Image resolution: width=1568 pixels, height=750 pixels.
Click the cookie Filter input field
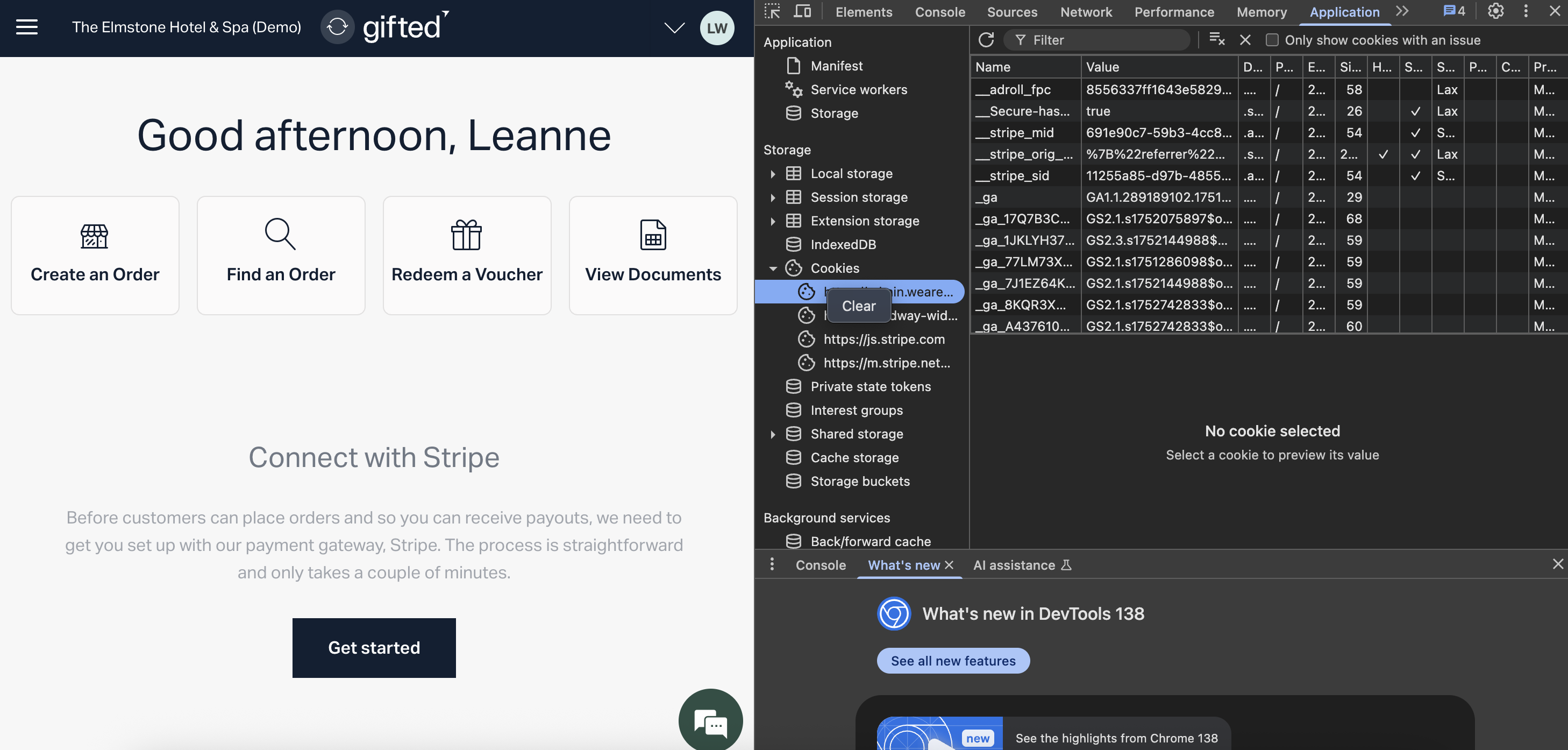(x=1097, y=40)
